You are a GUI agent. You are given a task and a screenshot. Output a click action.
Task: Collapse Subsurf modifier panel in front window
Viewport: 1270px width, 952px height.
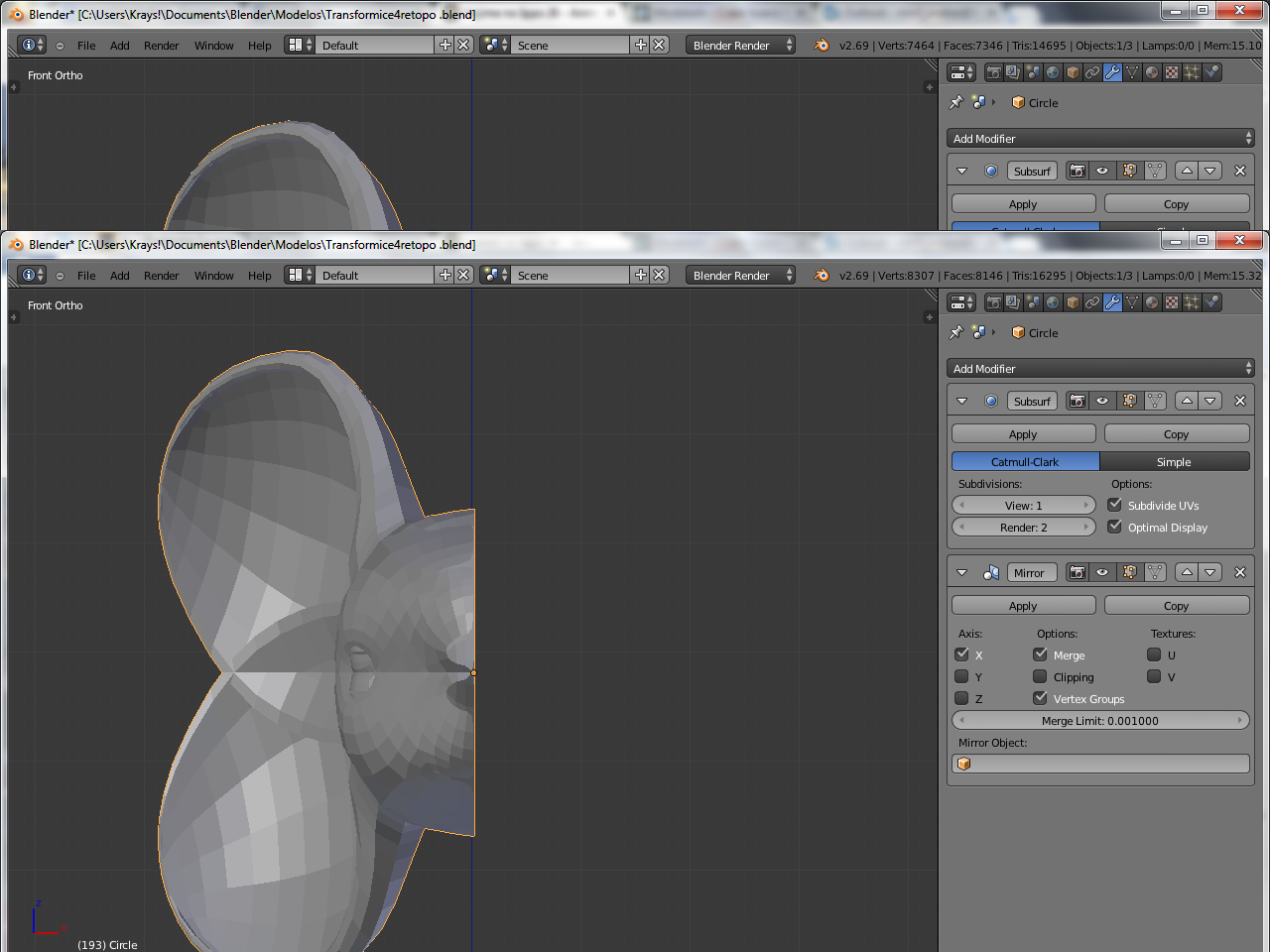961,401
